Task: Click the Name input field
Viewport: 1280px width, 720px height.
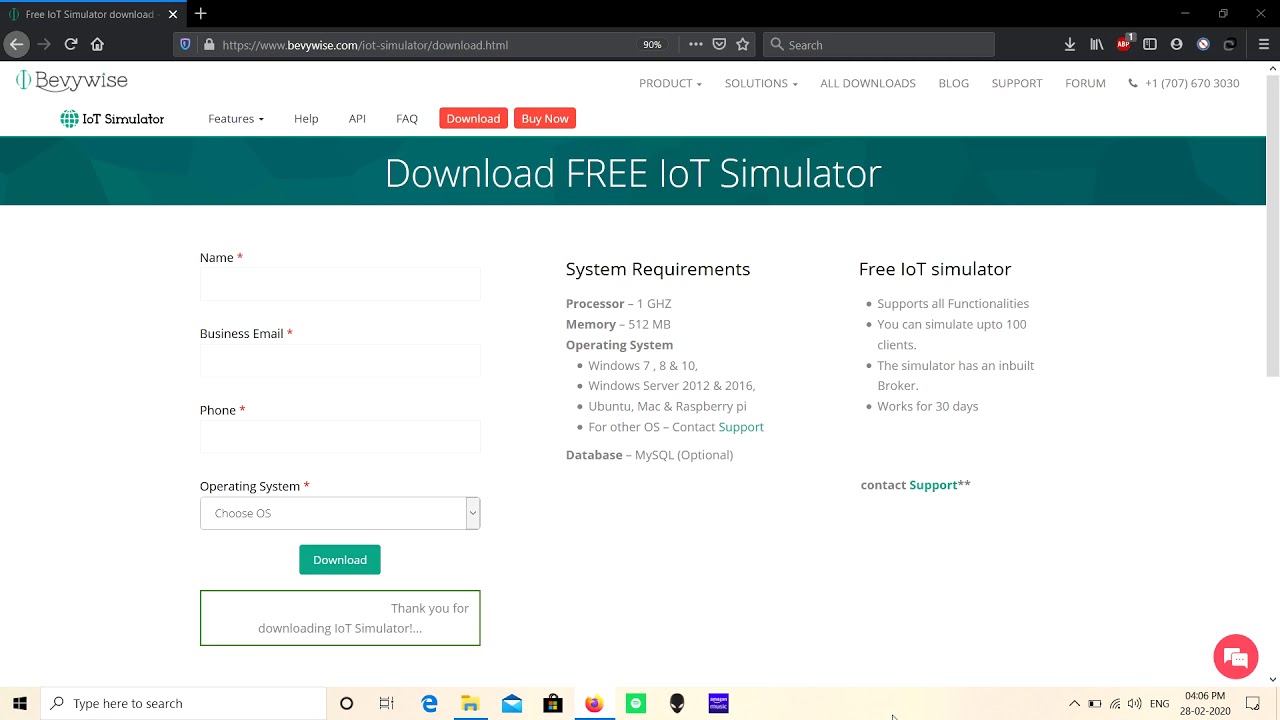Action: pyautogui.click(x=340, y=284)
